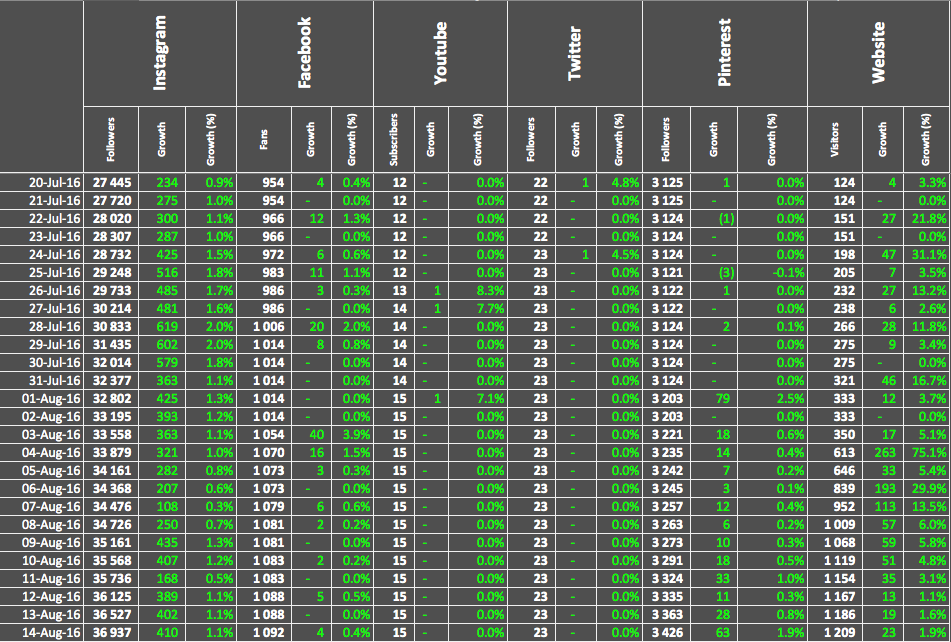Click the 31-Jul-16 date cell
Image resolution: width=951 pixels, height=642 pixels.
[x=42, y=381]
